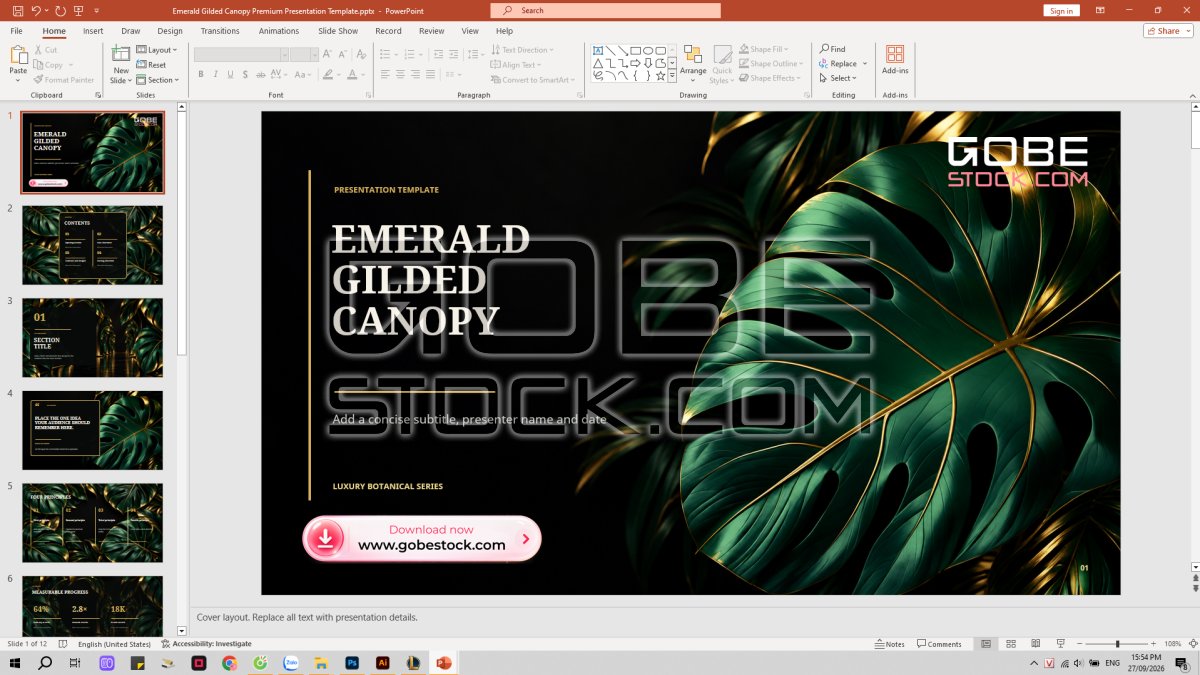Switch to Normal view icon

coord(986,644)
